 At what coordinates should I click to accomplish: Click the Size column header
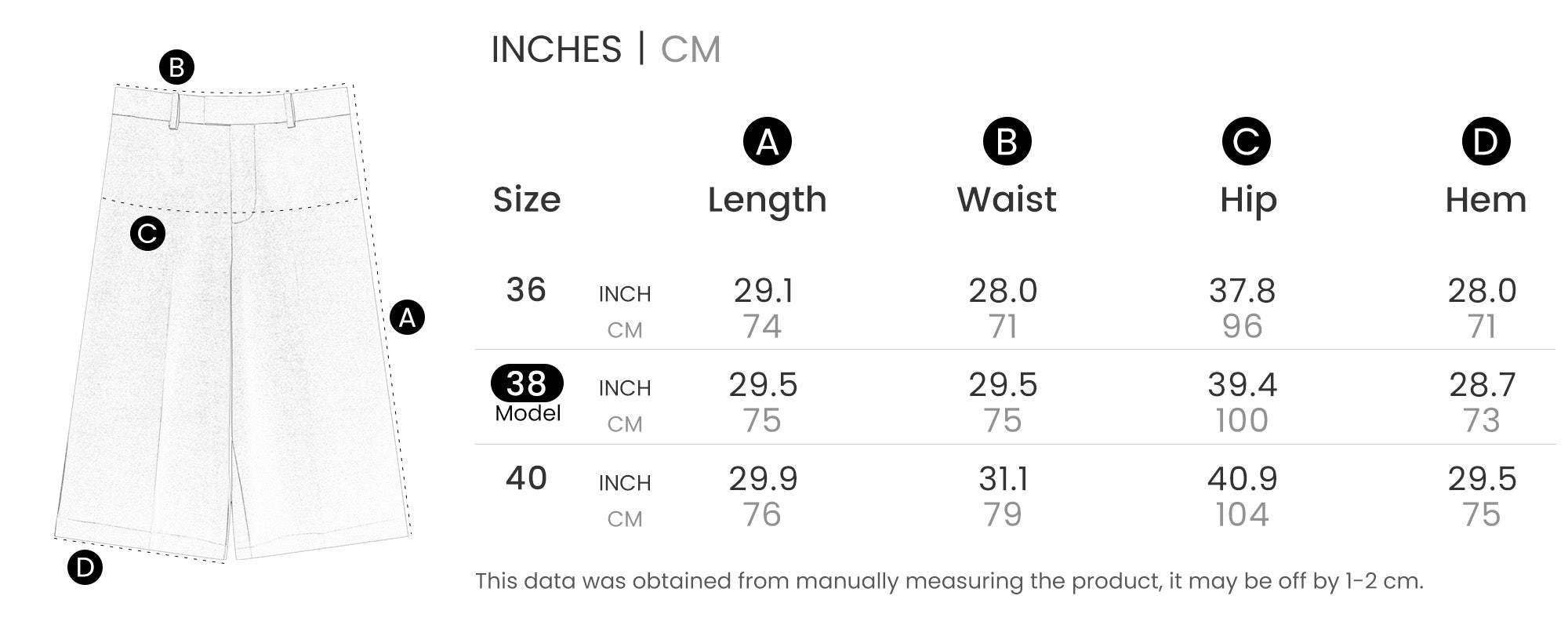point(527,200)
